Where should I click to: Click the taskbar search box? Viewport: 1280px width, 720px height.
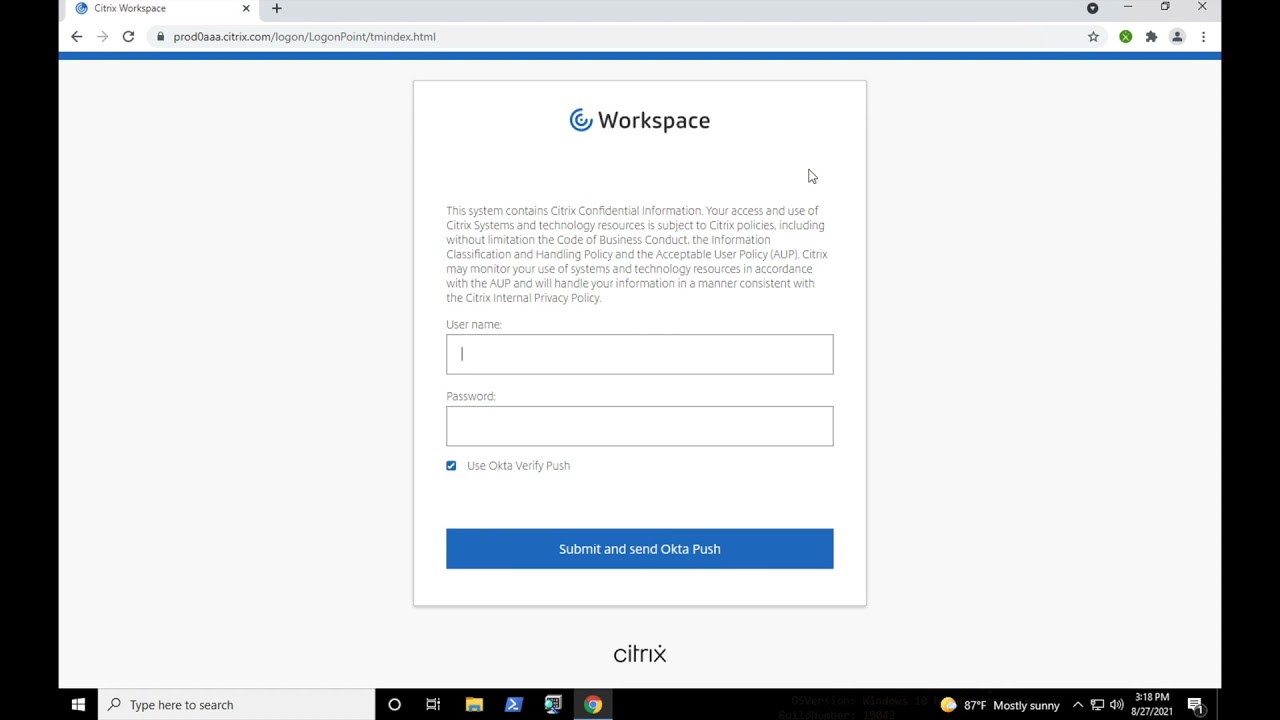click(x=236, y=705)
